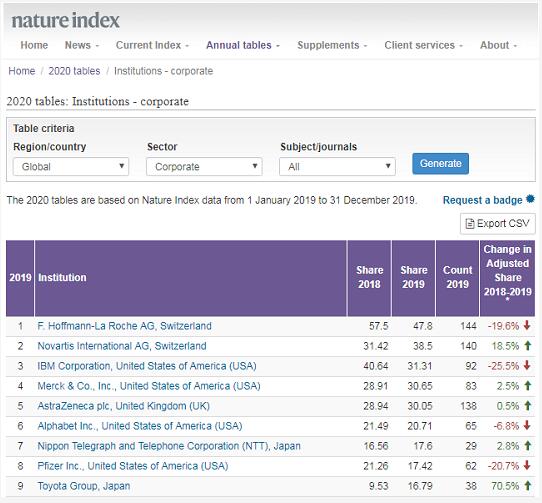Expand the About menu

coord(498,45)
